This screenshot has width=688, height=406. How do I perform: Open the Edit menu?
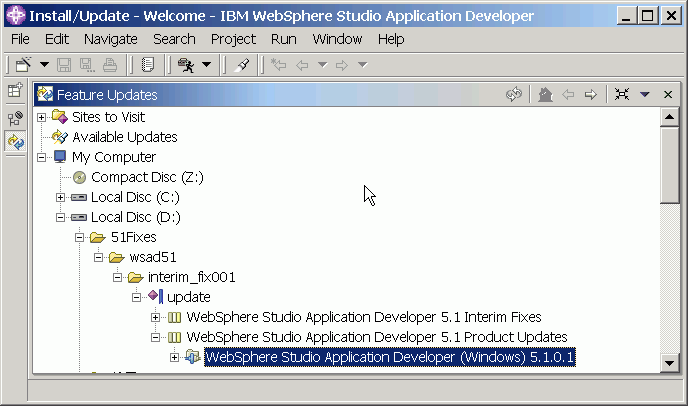[57, 39]
